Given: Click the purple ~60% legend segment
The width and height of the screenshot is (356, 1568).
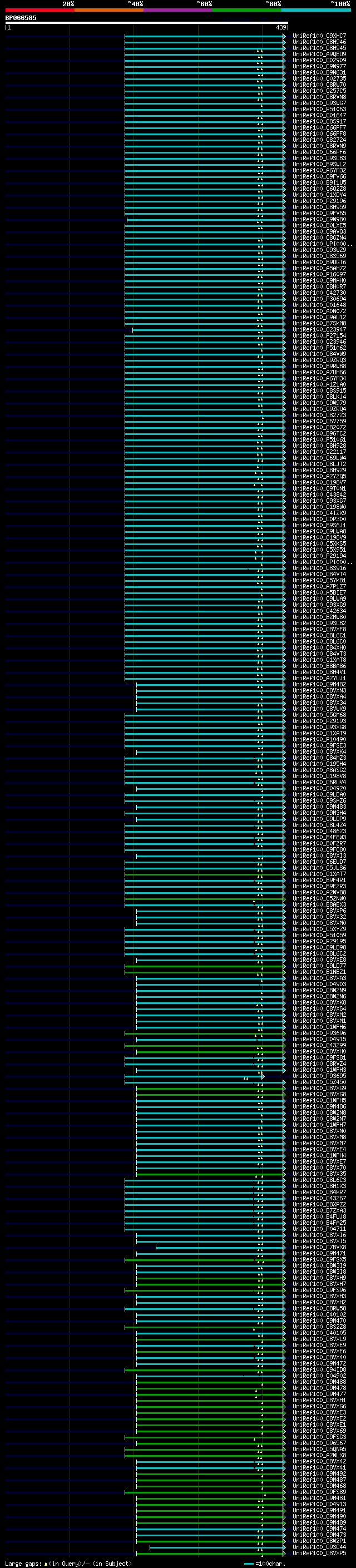Looking at the screenshot, I should (x=179, y=11).
